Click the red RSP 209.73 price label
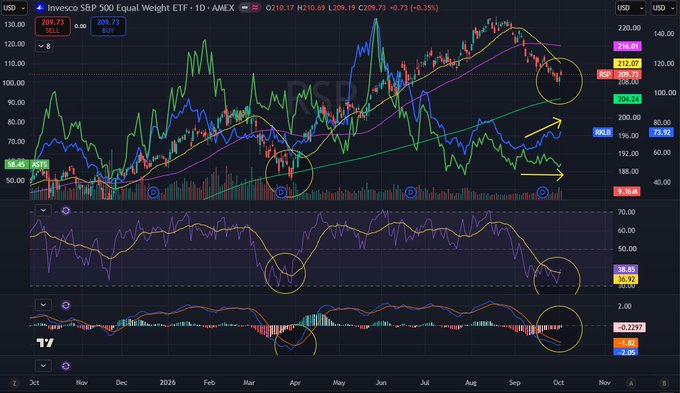 tap(619, 74)
